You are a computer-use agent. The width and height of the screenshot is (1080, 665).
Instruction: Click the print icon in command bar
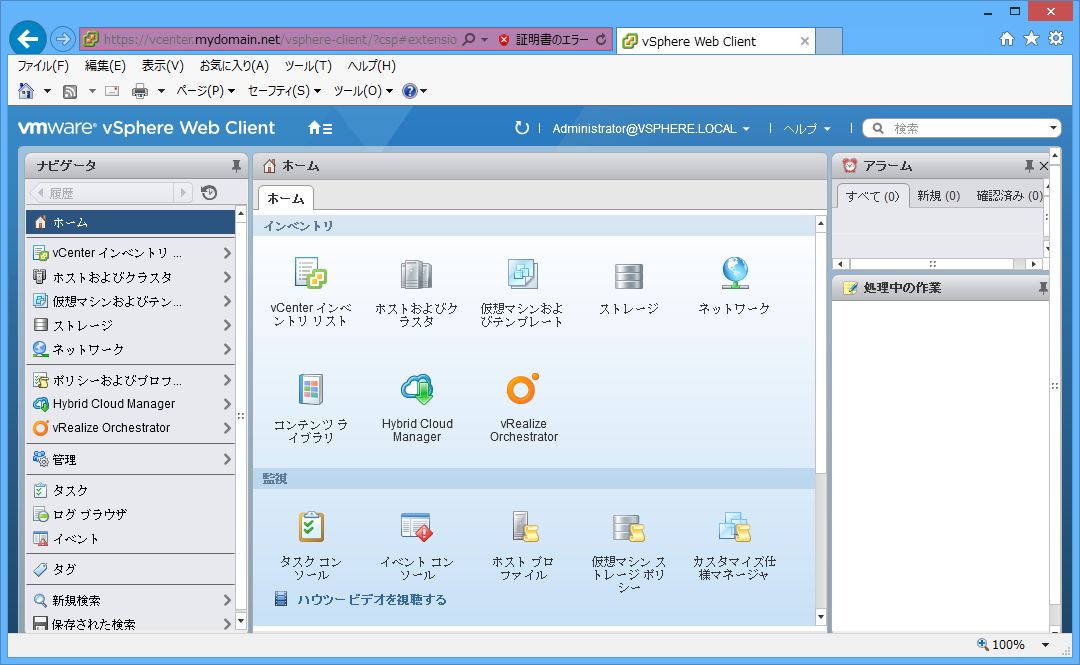(x=140, y=91)
